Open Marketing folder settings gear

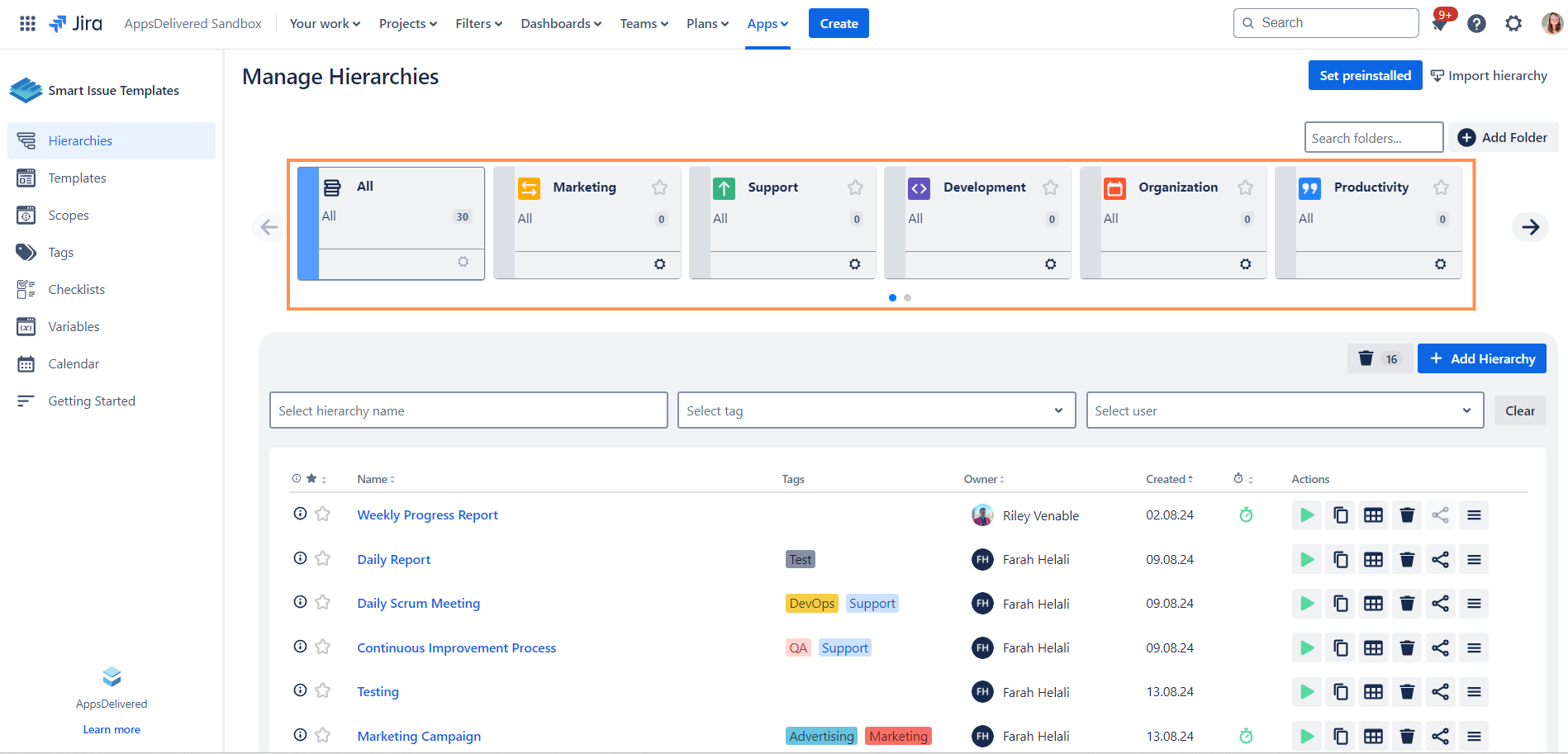[659, 264]
